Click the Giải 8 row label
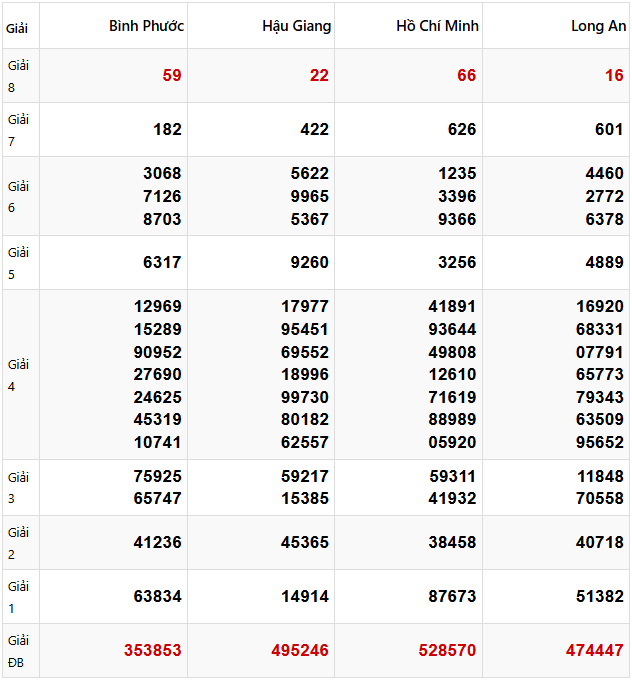Image resolution: width=632 pixels, height=681 pixels. [x=18, y=75]
